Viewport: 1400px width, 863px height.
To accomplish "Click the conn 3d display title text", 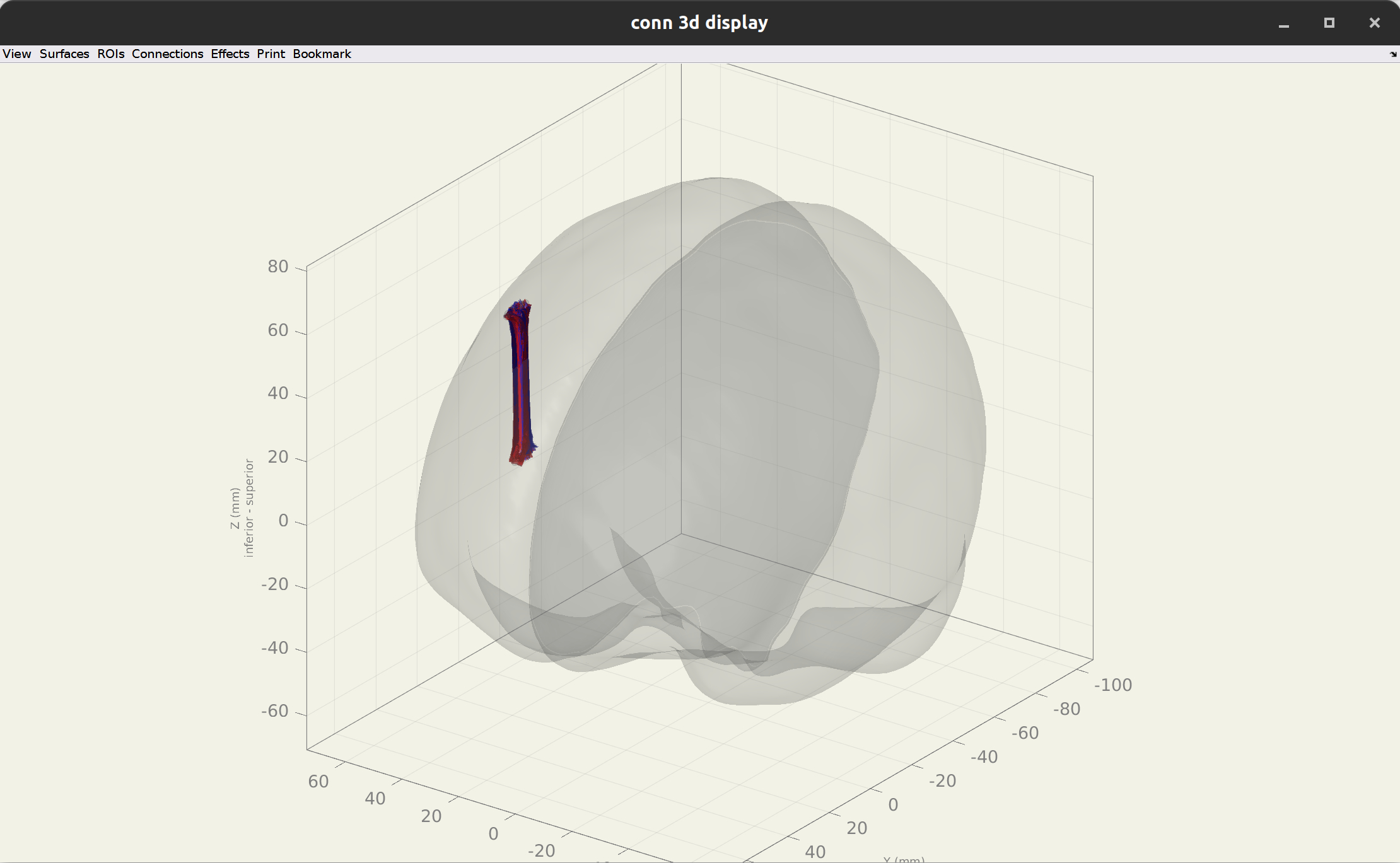I will [699, 23].
